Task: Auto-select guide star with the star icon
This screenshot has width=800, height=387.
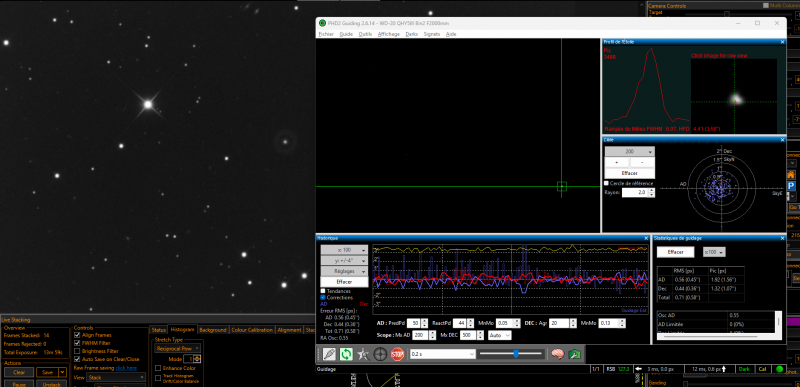Action: (x=363, y=354)
